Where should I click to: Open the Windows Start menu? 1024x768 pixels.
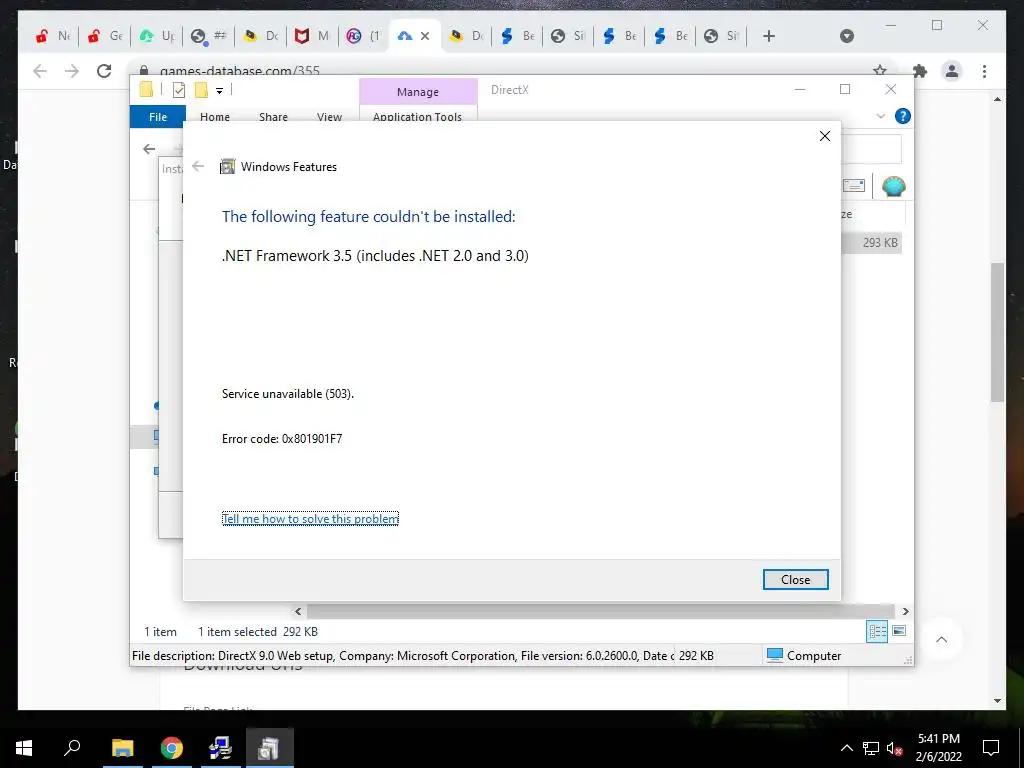(24, 748)
